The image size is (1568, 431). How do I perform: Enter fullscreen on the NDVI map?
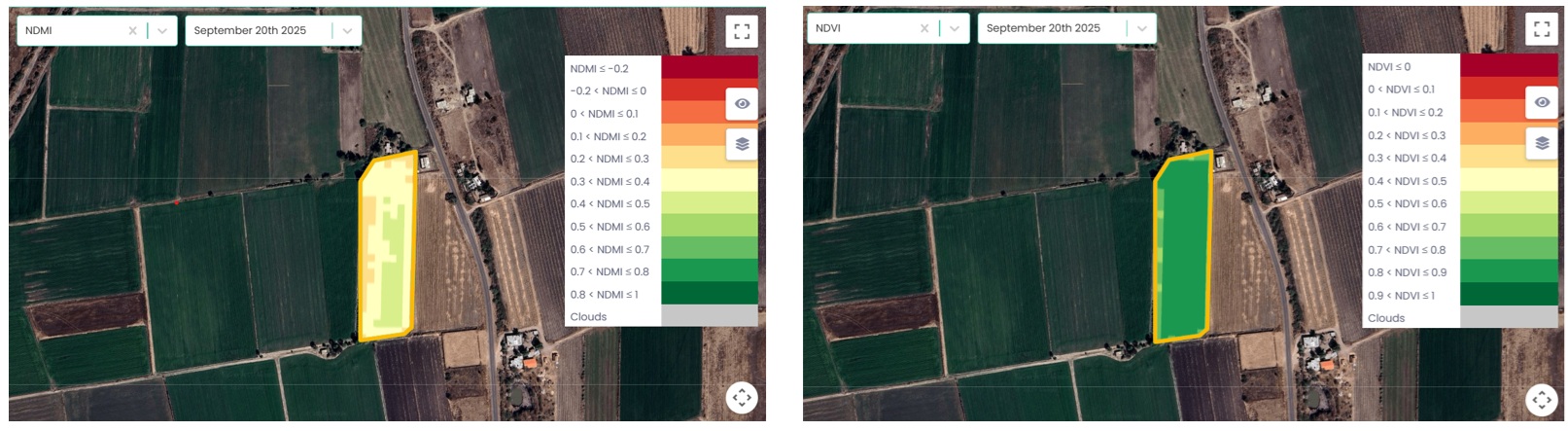tap(1542, 29)
